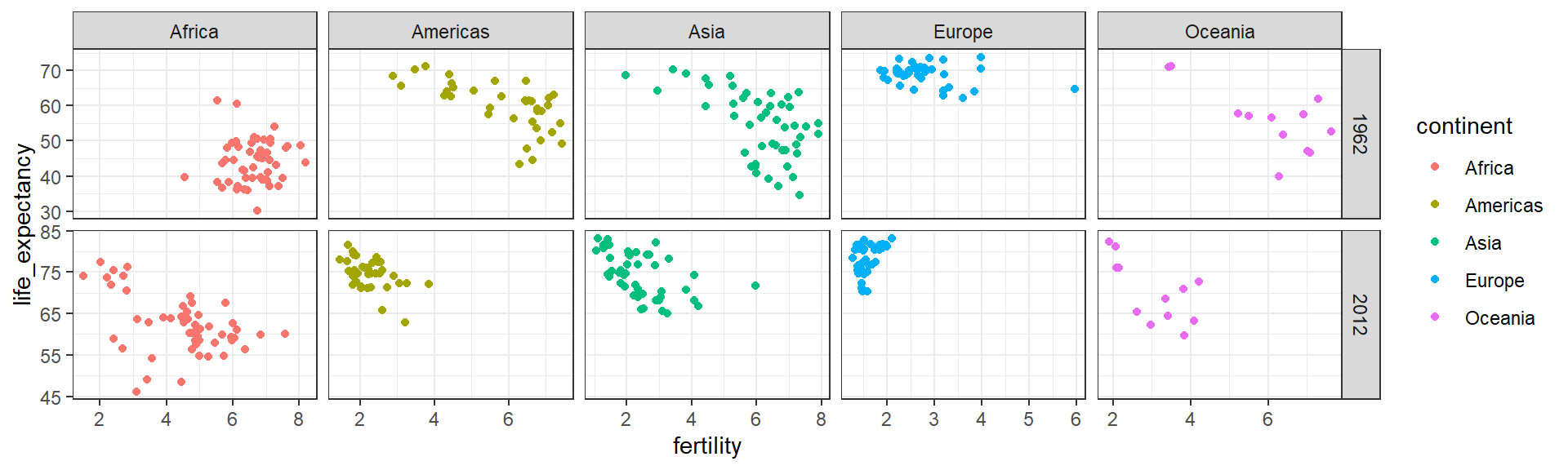Click the blue Europe legend dot
Screen dimensions: 1568x470
1435,280
